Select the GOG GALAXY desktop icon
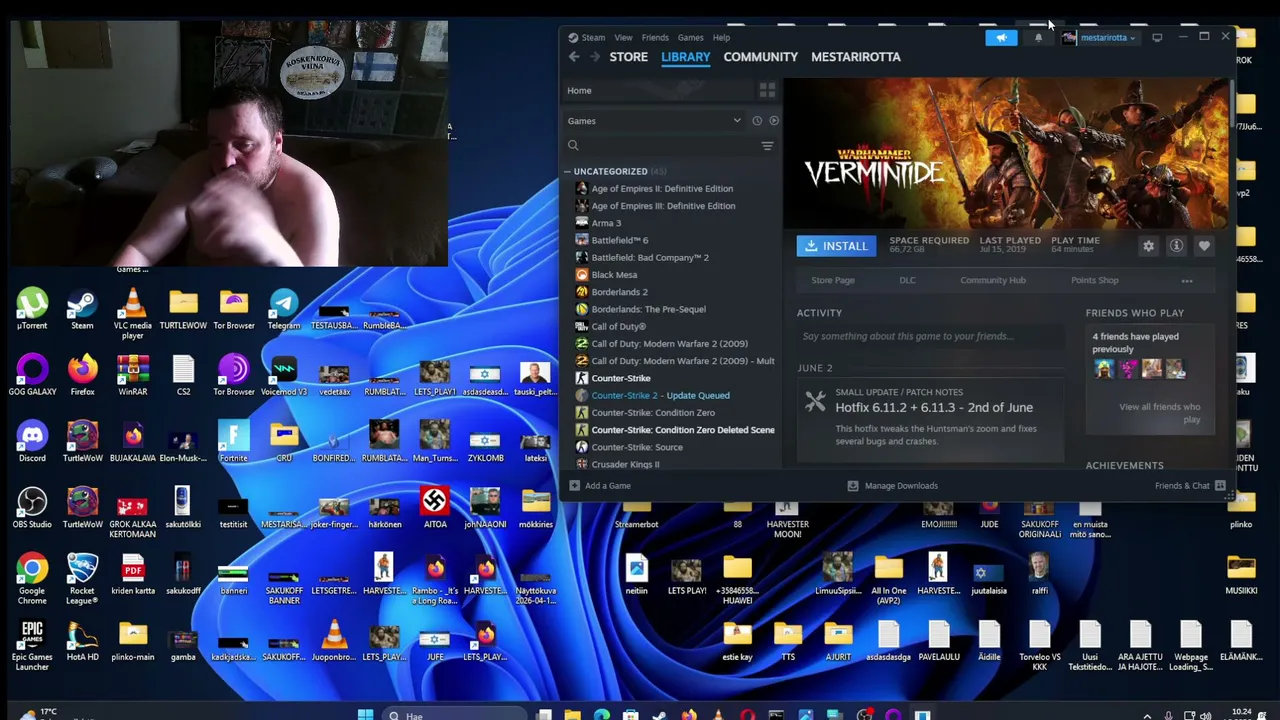This screenshot has width=1280, height=720. [32, 376]
